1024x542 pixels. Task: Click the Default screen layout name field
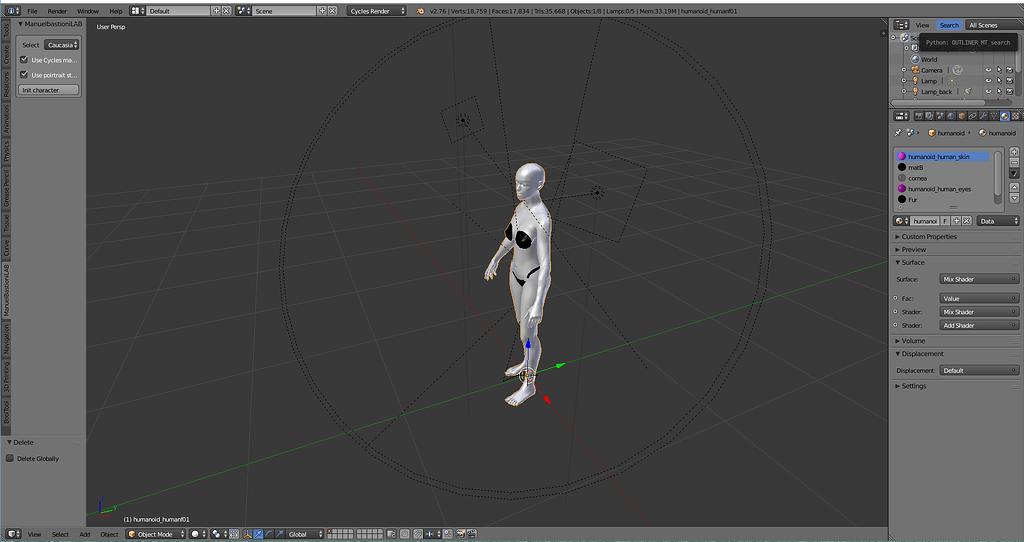pos(178,11)
